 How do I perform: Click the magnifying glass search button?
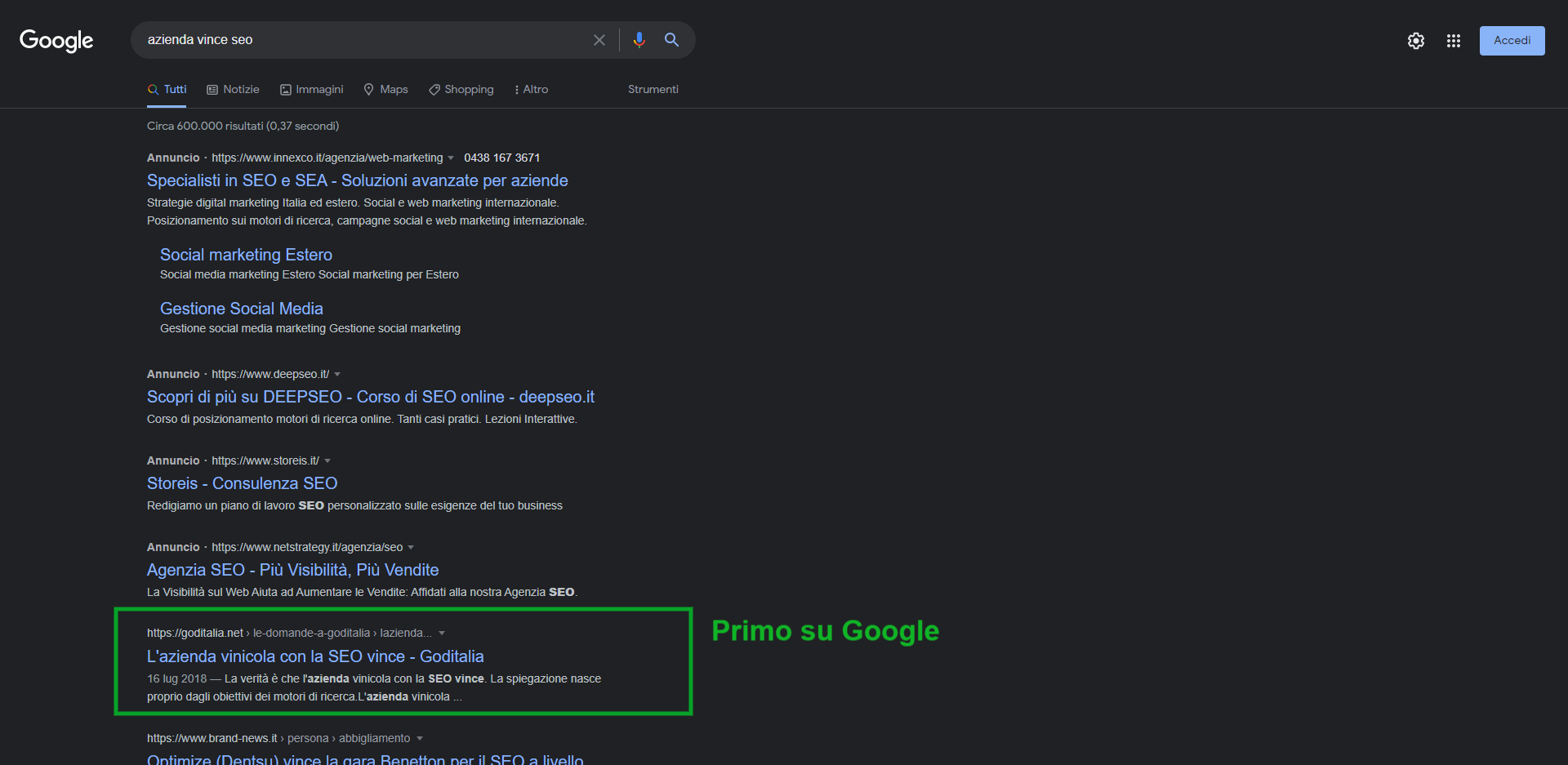[671, 40]
